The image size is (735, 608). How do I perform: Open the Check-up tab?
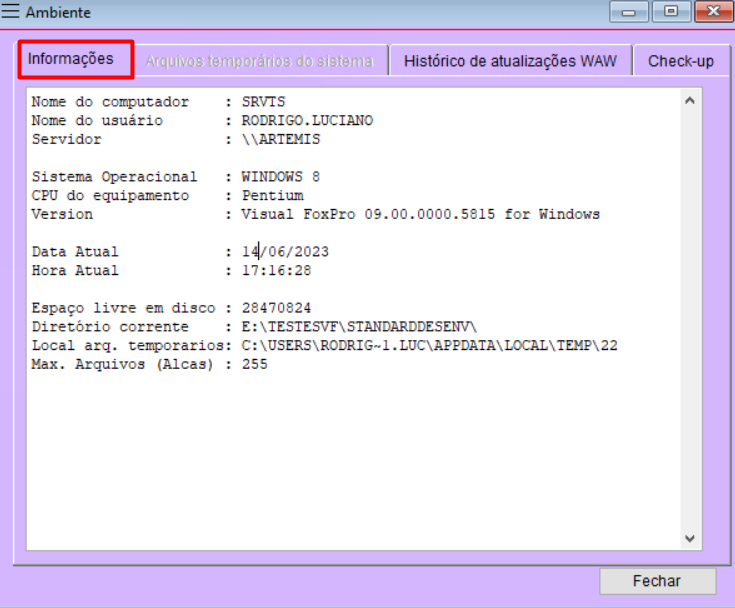click(680, 61)
